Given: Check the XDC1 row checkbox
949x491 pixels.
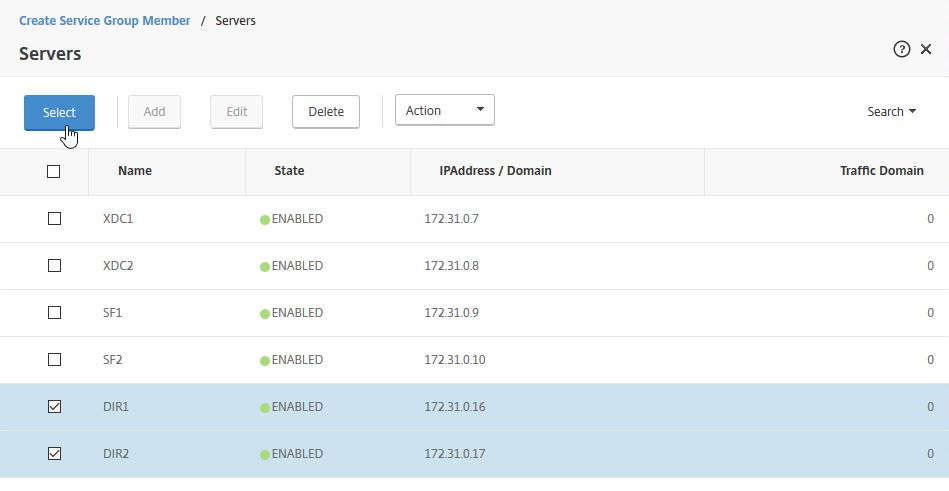Looking at the screenshot, I should click(x=54, y=219).
